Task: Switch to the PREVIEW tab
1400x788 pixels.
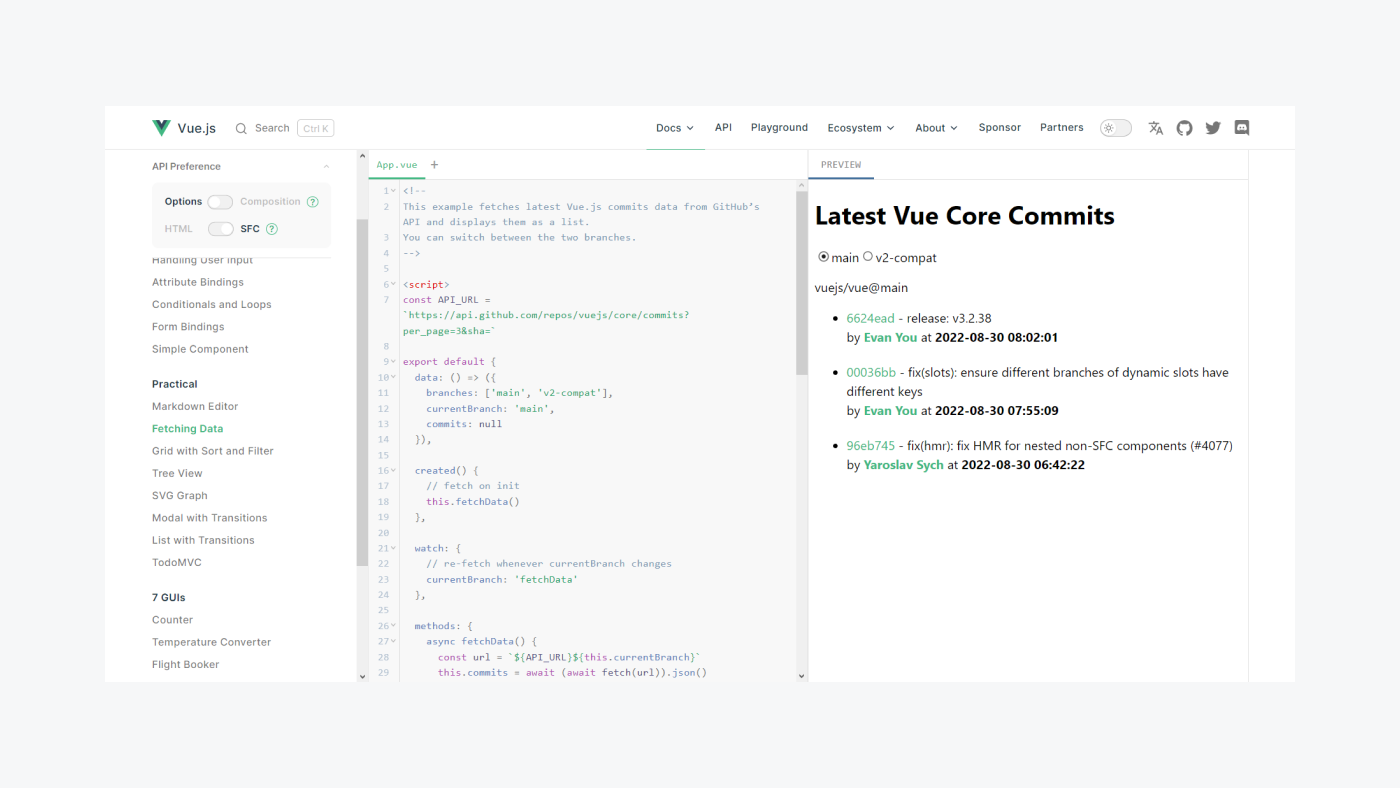Action: [x=840, y=164]
